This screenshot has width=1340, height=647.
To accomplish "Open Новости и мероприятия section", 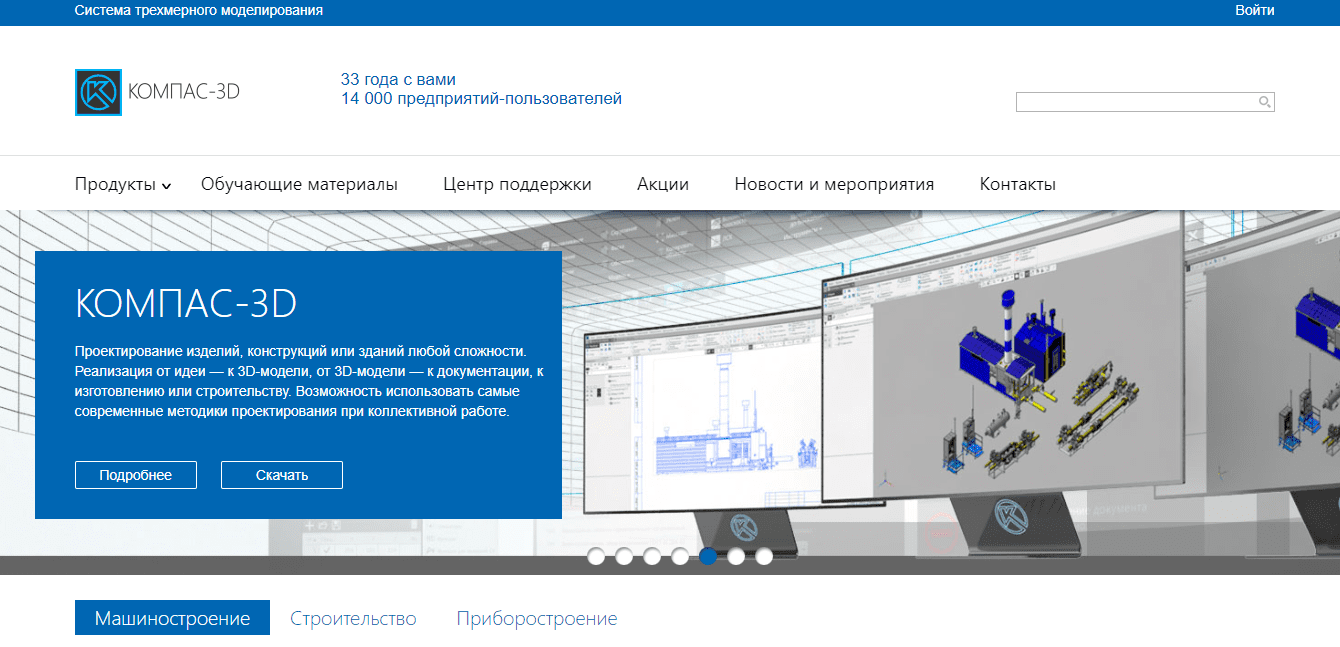I will pyautogui.click(x=834, y=184).
